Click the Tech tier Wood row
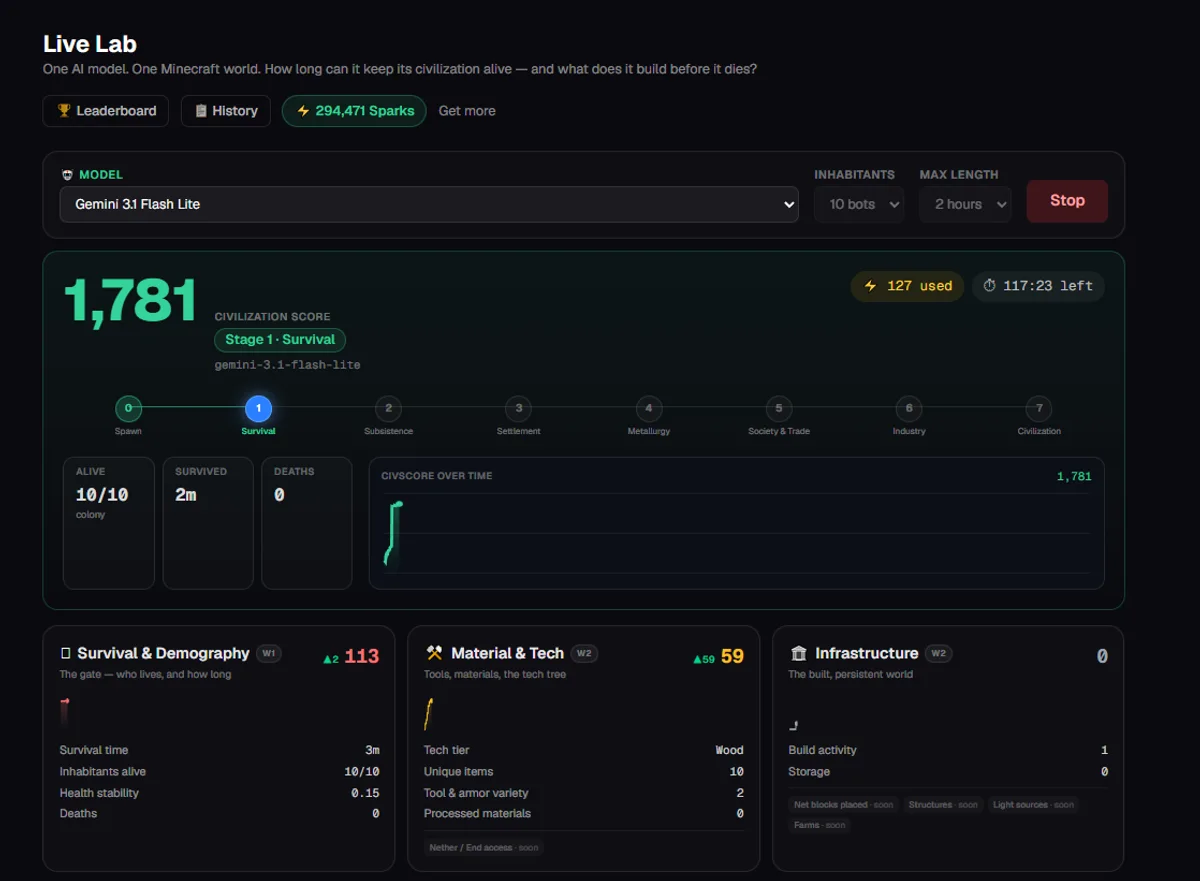Viewport: 1200px width, 881px height. [584, 750]
